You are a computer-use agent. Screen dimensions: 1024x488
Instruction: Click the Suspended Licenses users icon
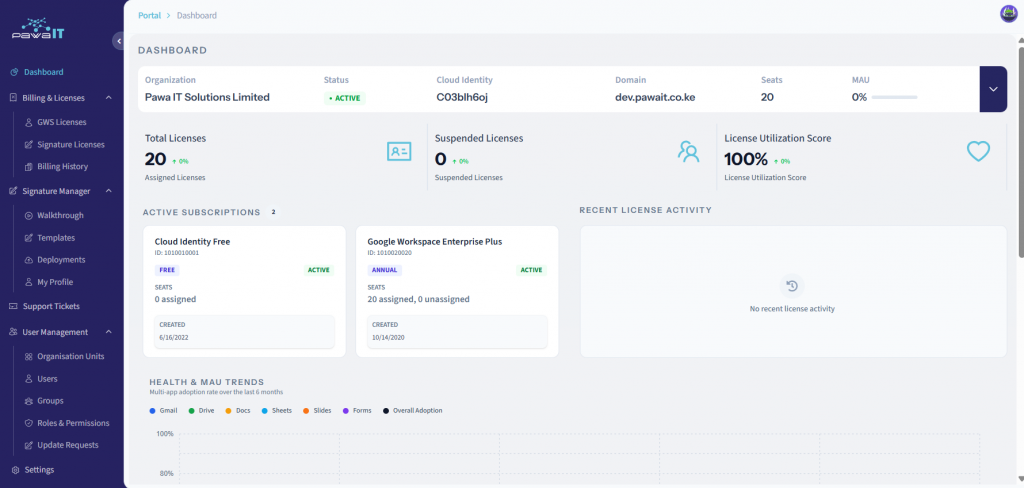pos(688,152)
